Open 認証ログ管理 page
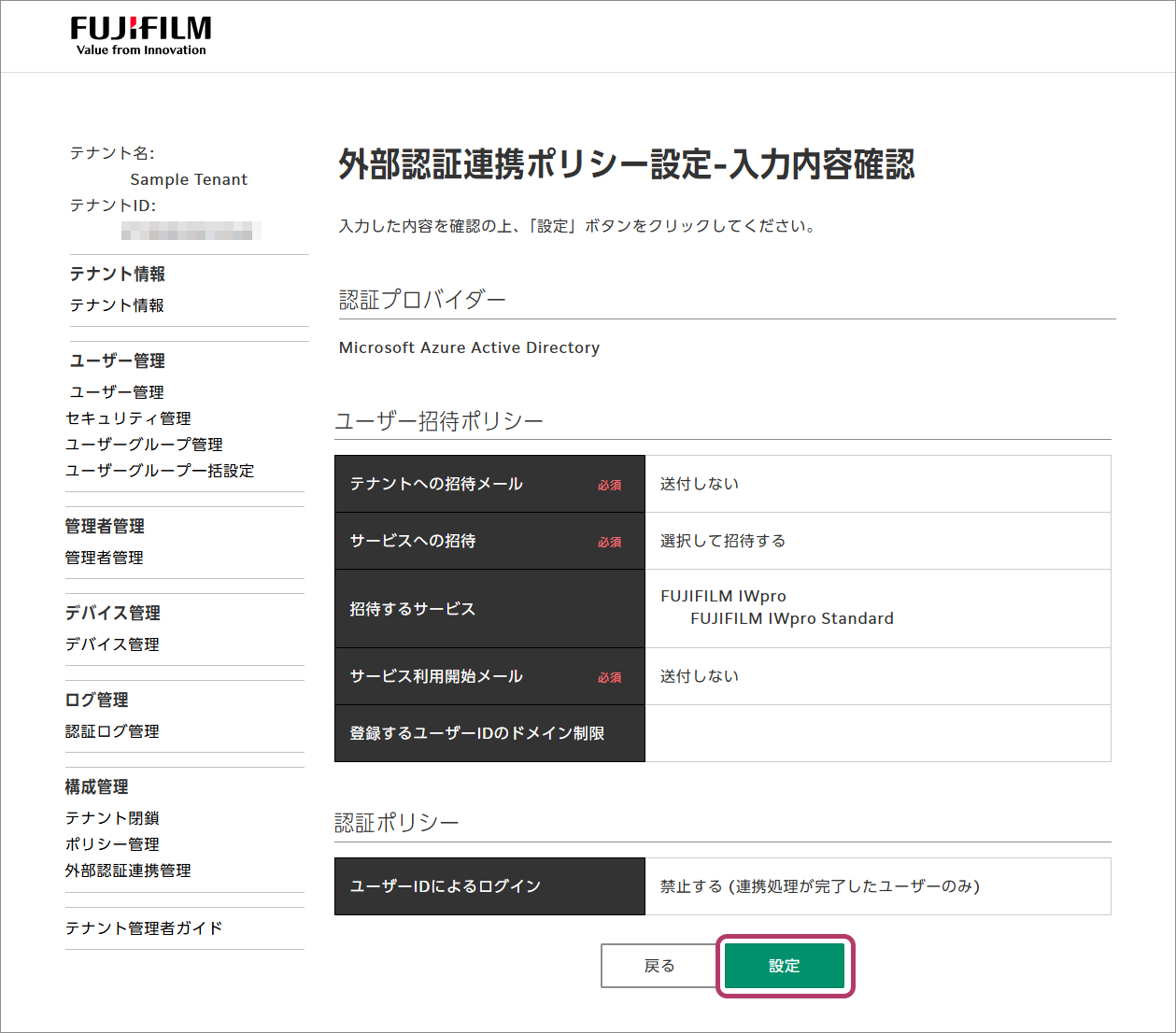The height and width of the screenshot is (1033, 1176). tap(112, 731)
